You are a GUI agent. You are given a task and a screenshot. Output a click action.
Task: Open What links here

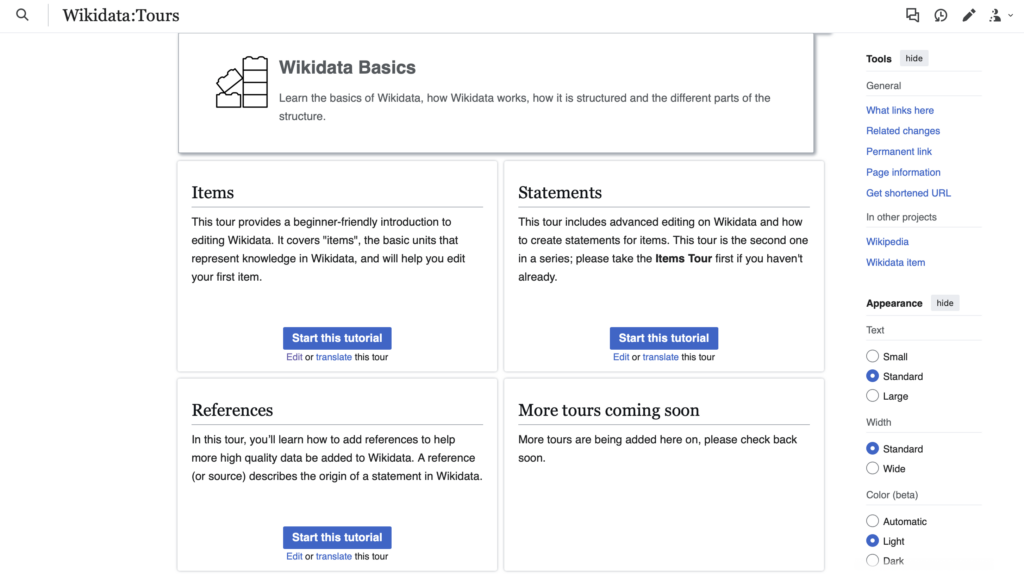(x=899, y=110)
